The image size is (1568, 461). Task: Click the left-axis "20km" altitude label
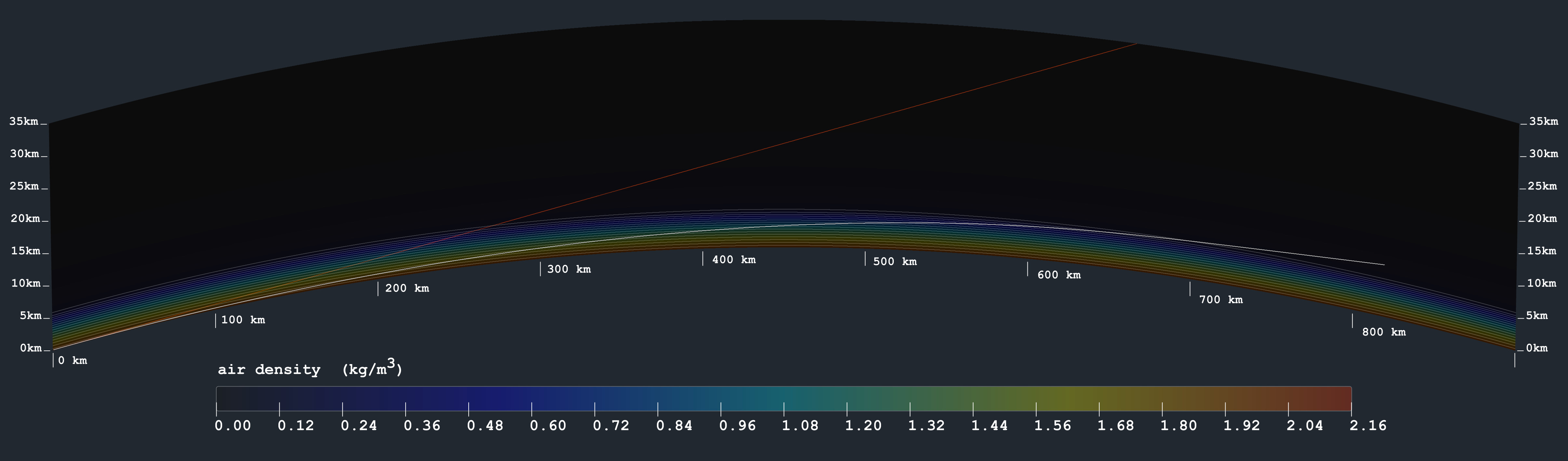[25, 219]
